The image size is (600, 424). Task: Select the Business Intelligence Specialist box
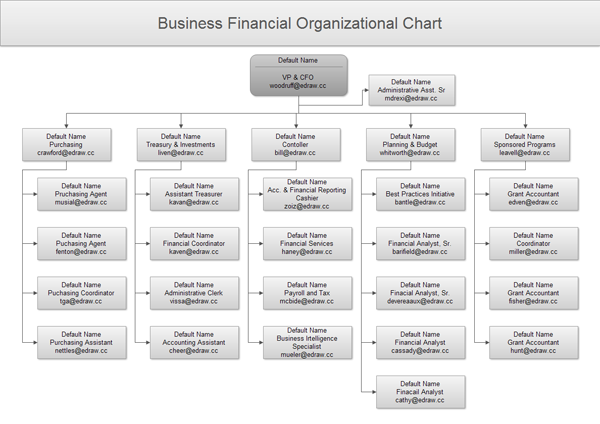pyautogui.click(x=308, y=342)
